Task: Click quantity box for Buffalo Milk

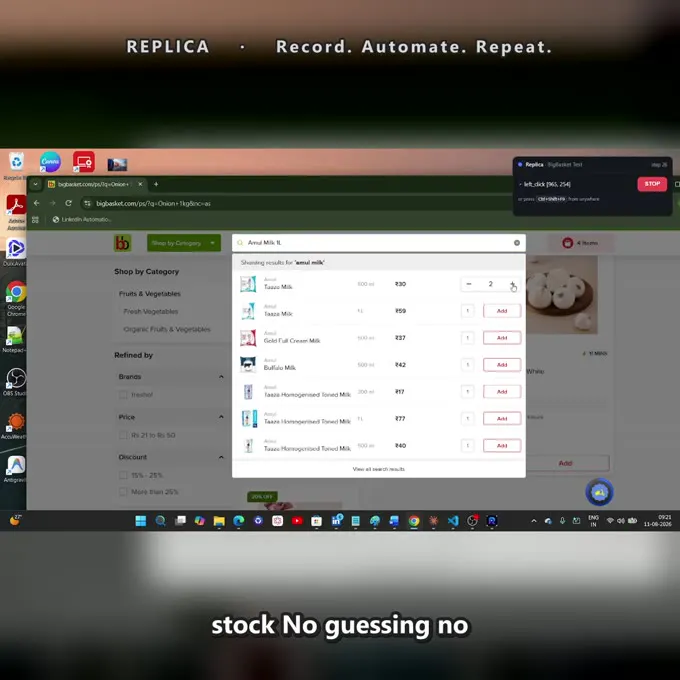Action: pos(468,365)
